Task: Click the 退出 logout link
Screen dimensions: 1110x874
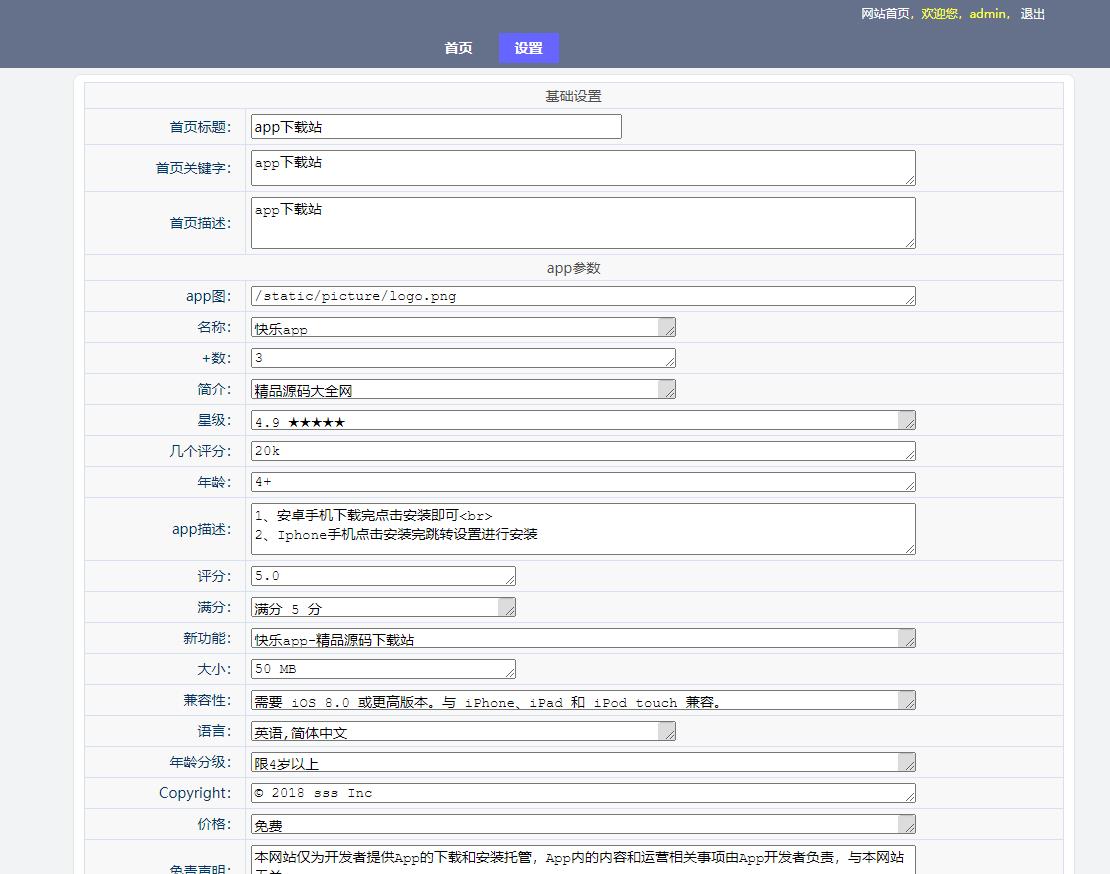Action: tap(1033, 14)
